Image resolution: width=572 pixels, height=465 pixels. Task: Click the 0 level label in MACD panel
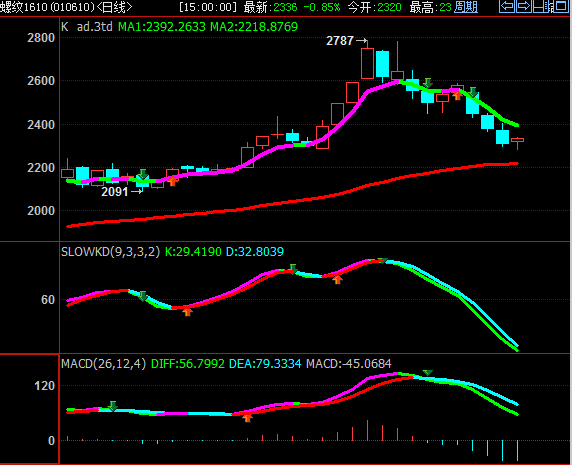coord(52,441)
